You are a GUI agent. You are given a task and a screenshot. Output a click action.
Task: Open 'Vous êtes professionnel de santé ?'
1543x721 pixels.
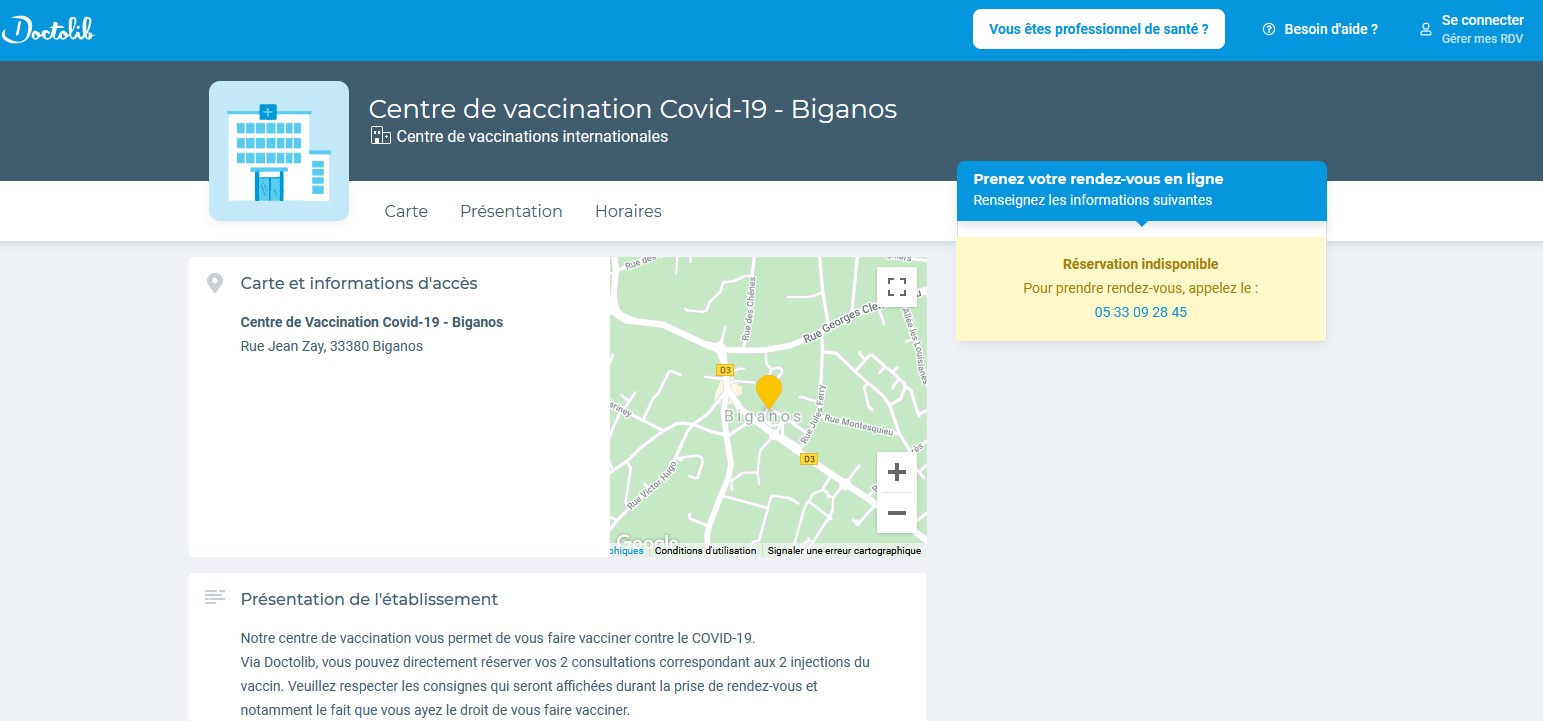1099,29
